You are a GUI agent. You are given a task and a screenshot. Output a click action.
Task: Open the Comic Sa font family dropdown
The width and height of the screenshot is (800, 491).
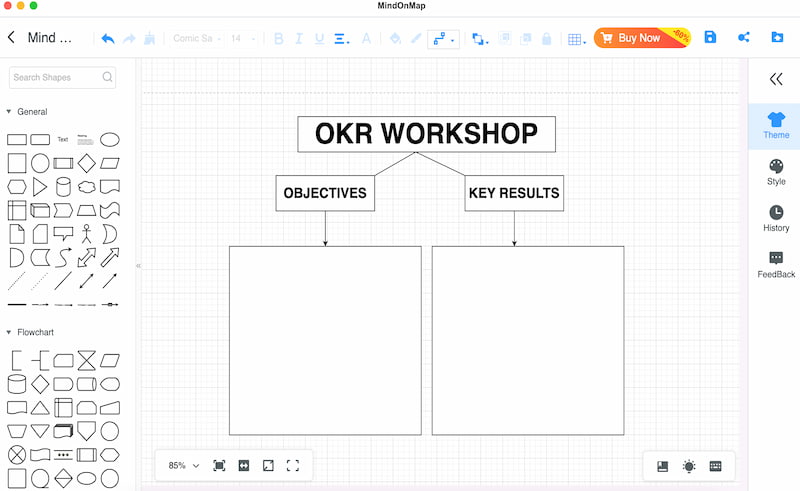197,38
